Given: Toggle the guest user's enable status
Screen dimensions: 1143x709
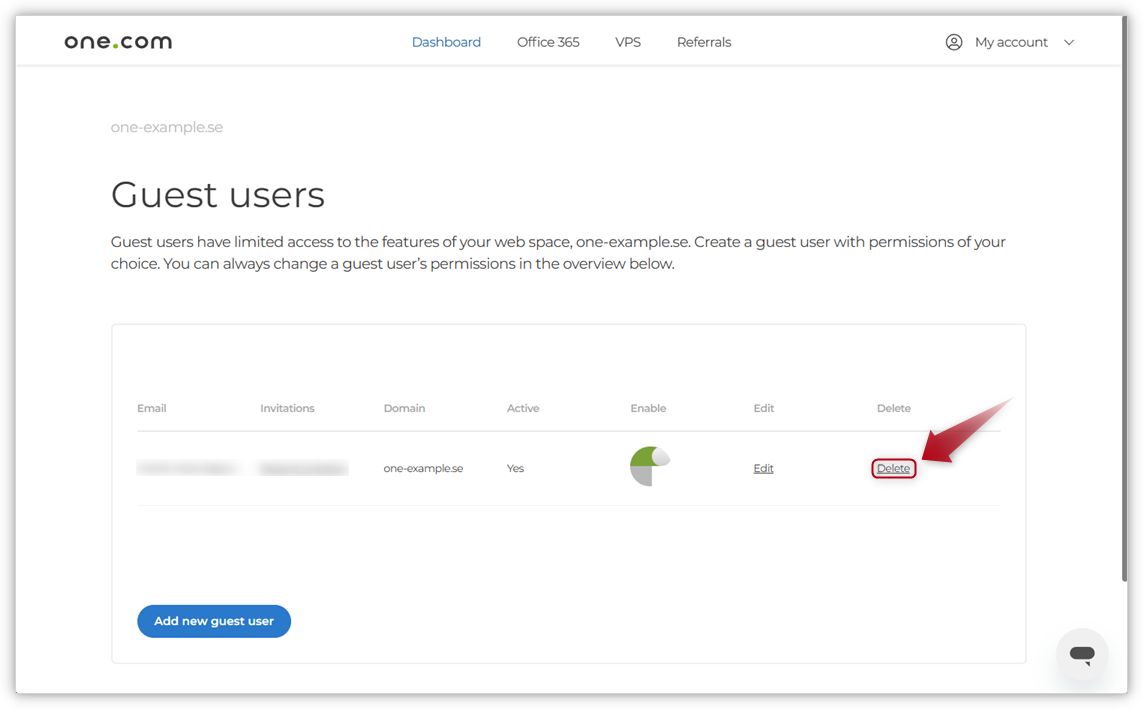Looking at the screenshot, I should [649, 466].
